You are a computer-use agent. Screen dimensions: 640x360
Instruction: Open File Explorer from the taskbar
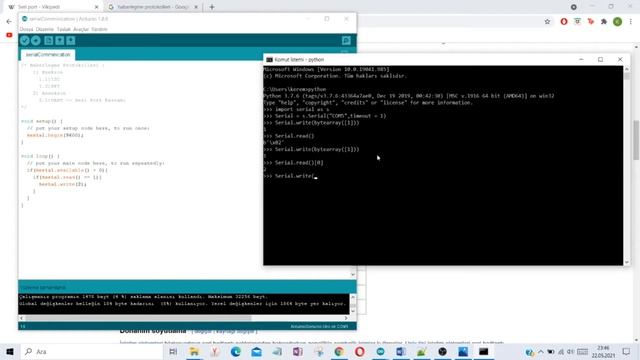pyautogui.click(x=194, y=351)
